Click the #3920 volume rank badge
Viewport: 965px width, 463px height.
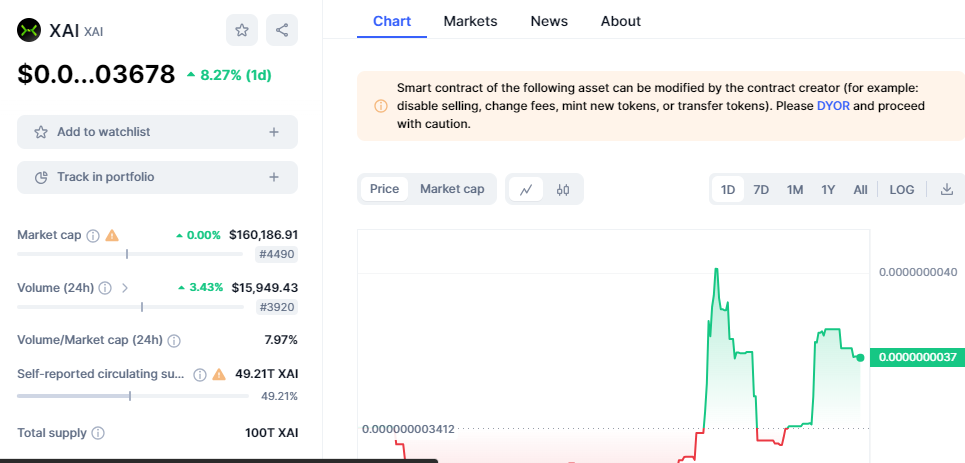coord(276,307)
